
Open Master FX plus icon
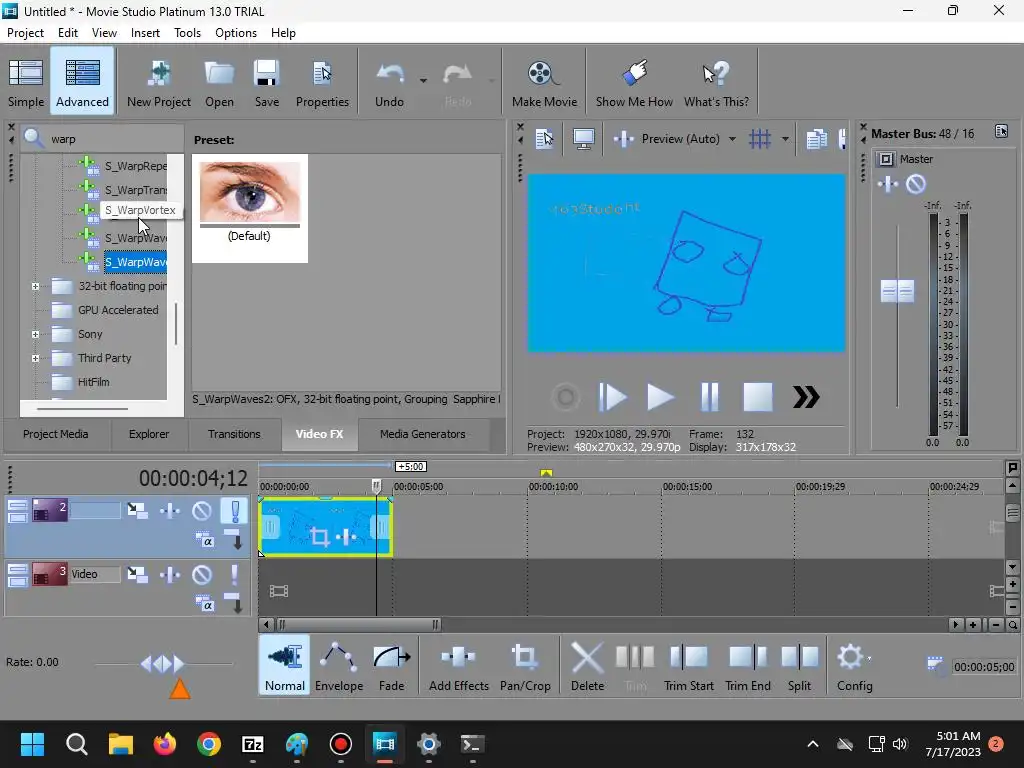[x=888, y=184]
